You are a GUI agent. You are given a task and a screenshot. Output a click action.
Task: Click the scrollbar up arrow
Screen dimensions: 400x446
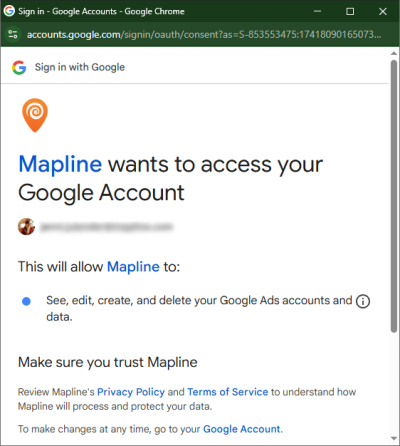point(394,53)
